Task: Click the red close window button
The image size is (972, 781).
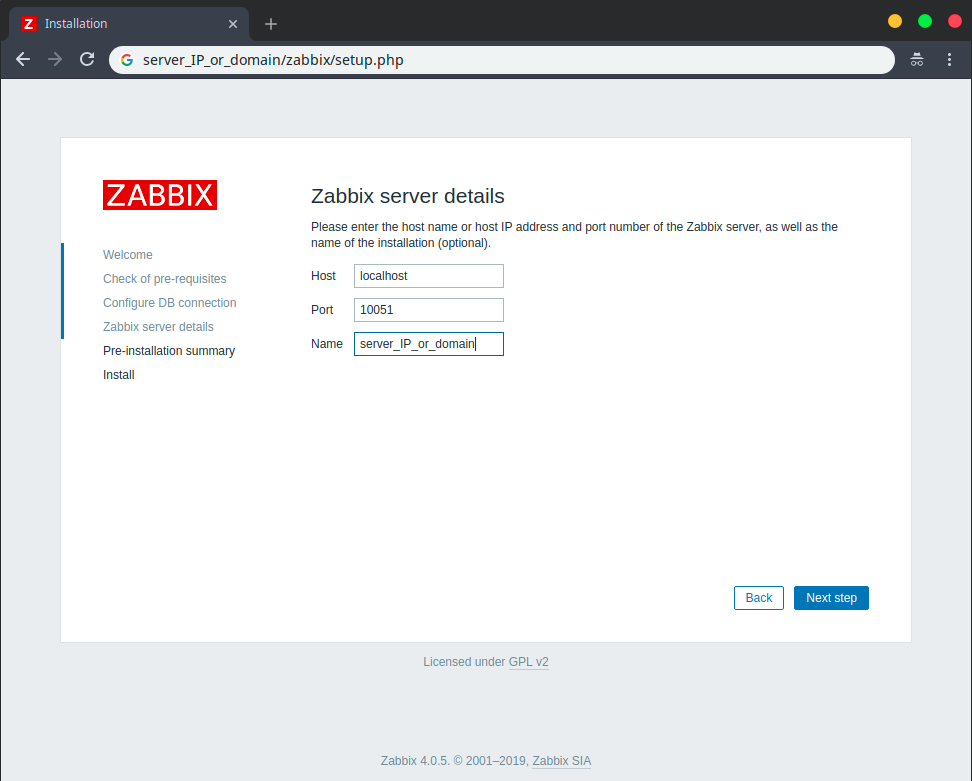Action: pyautogui.click(x=955, y=22)
